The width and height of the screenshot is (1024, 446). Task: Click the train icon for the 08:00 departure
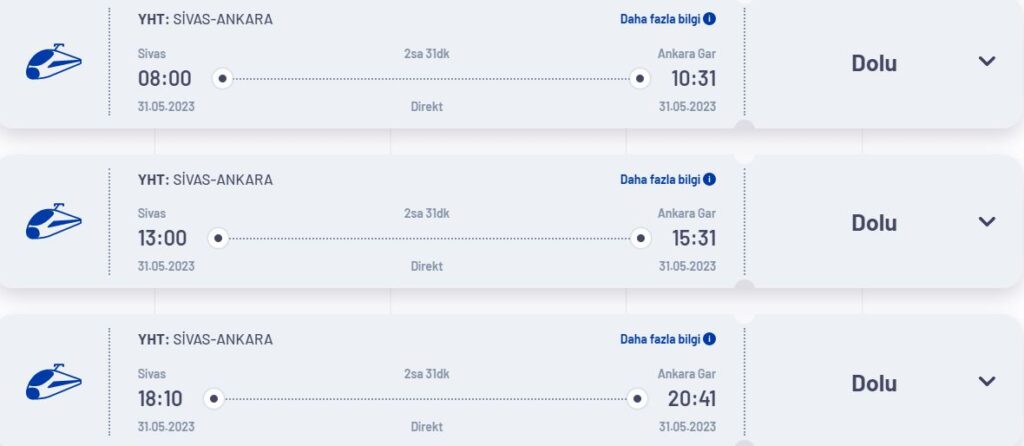[53, 62]
